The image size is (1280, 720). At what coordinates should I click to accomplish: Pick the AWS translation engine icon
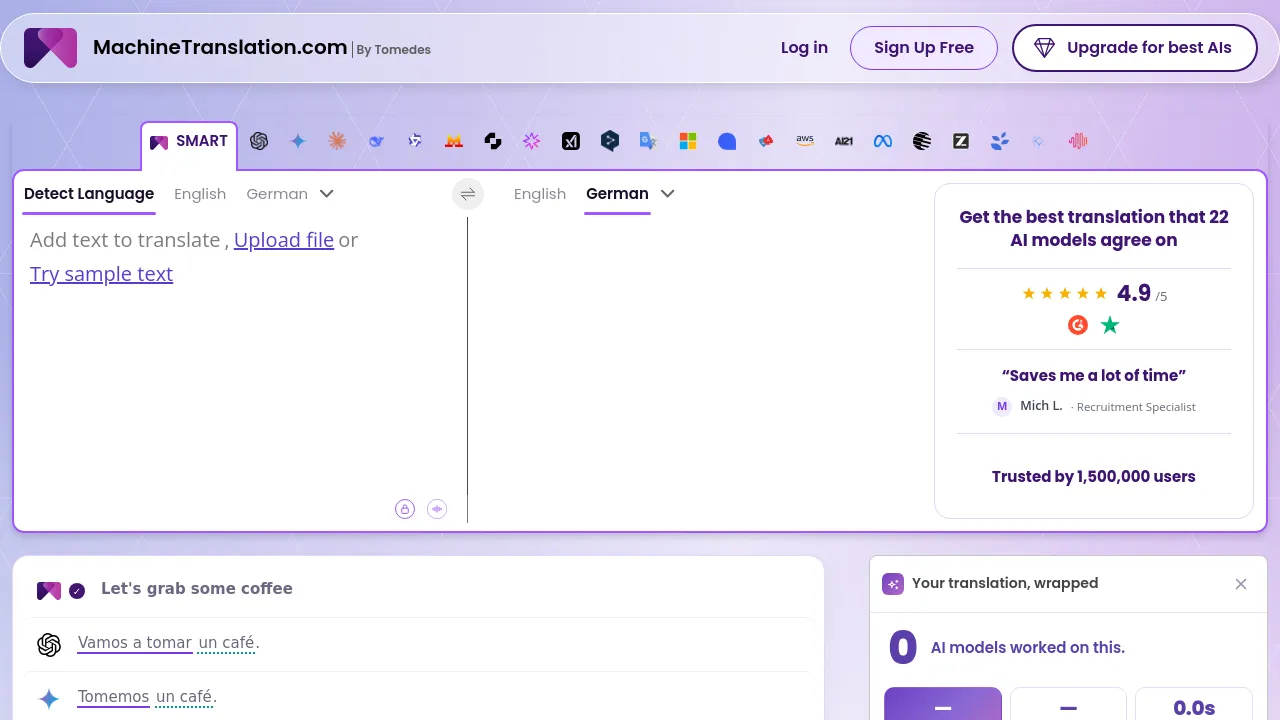pyautogui.click(x=805, y=141)
